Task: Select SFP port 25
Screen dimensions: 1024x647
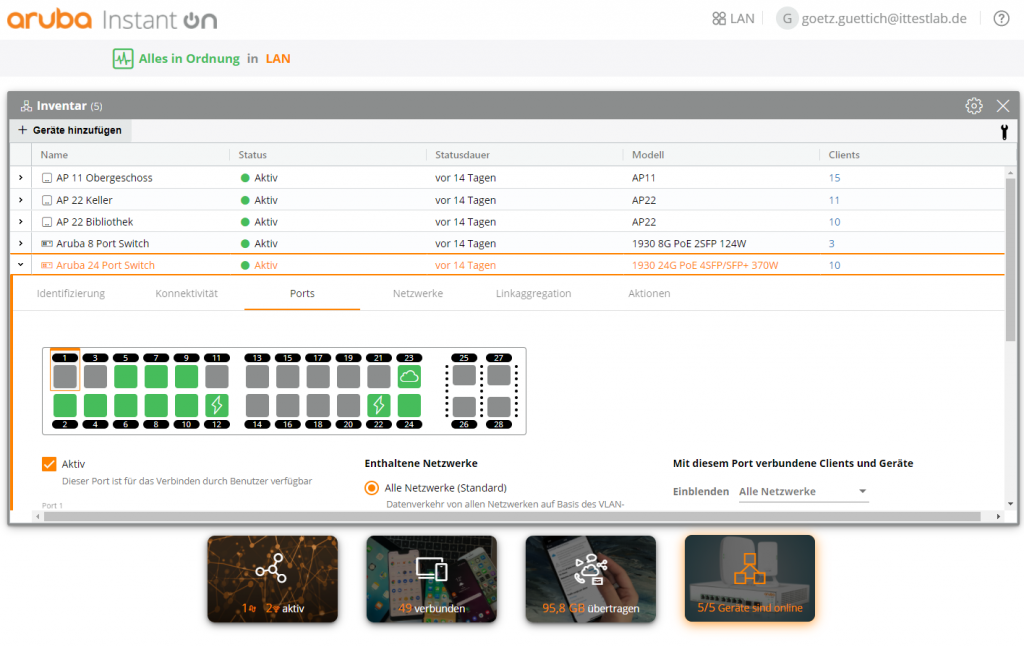Action: coord(464,376)
